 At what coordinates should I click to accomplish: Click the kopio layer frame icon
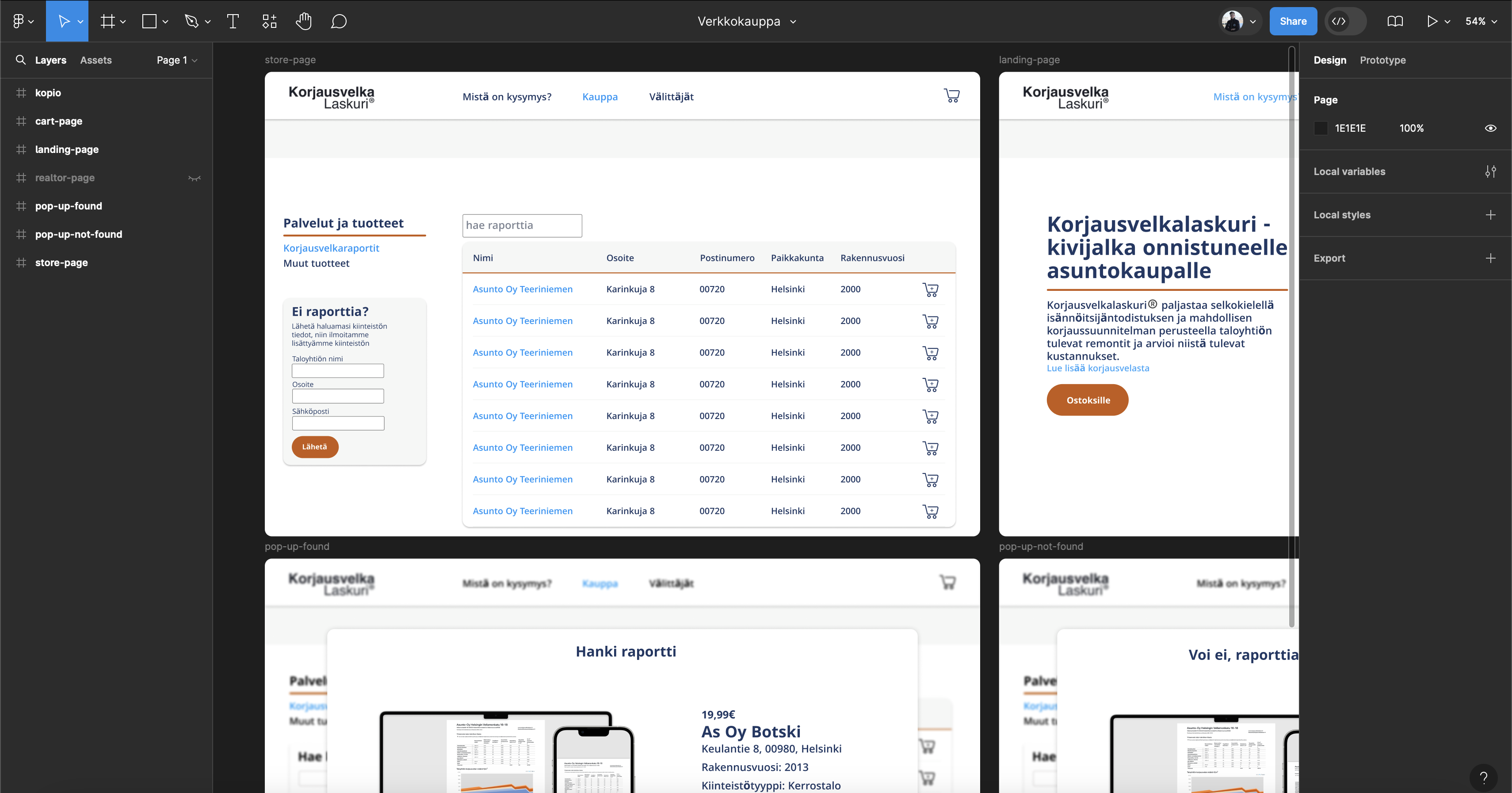coord(21,93)
